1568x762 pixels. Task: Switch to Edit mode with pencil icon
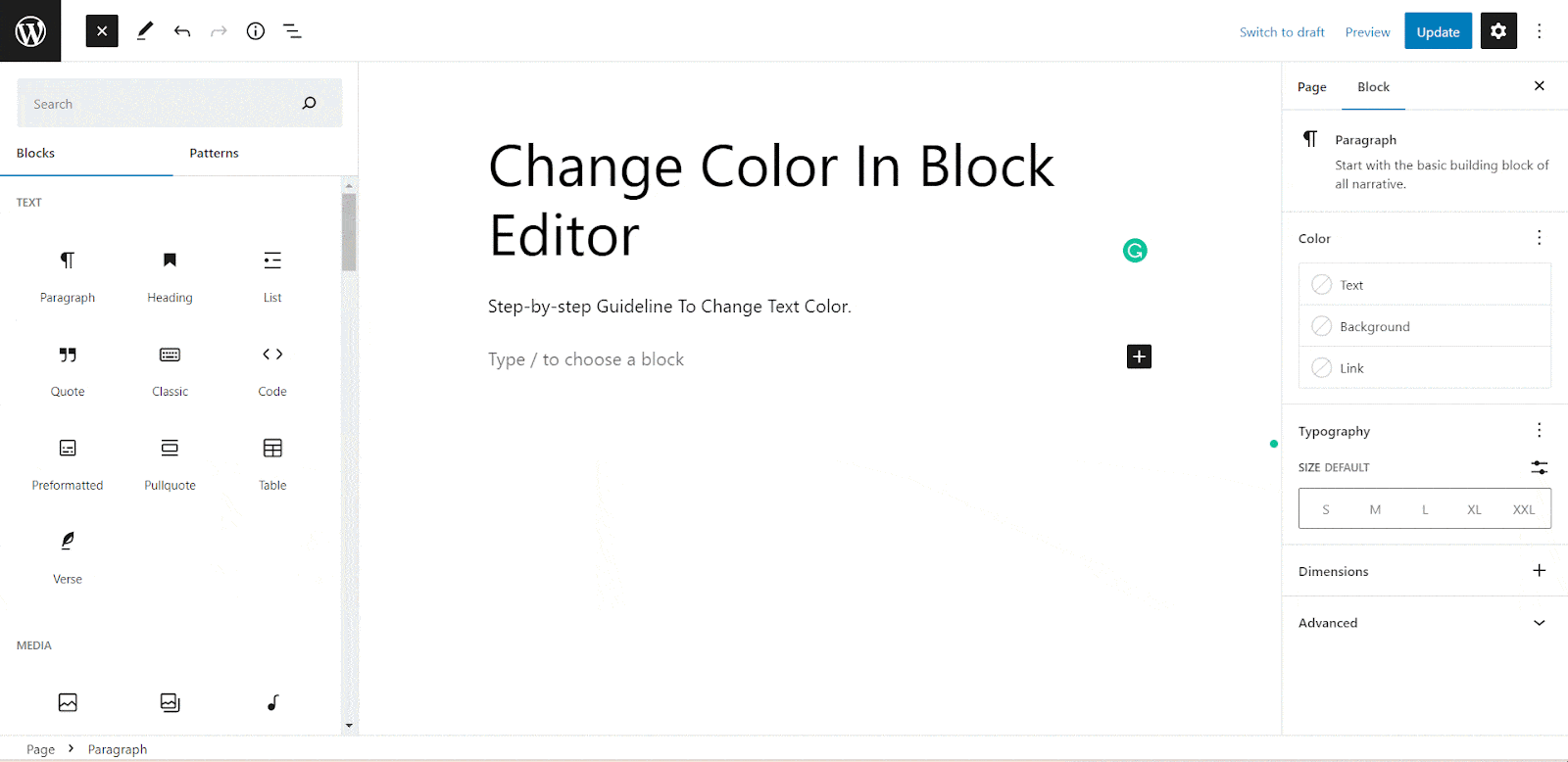[144, 30]
